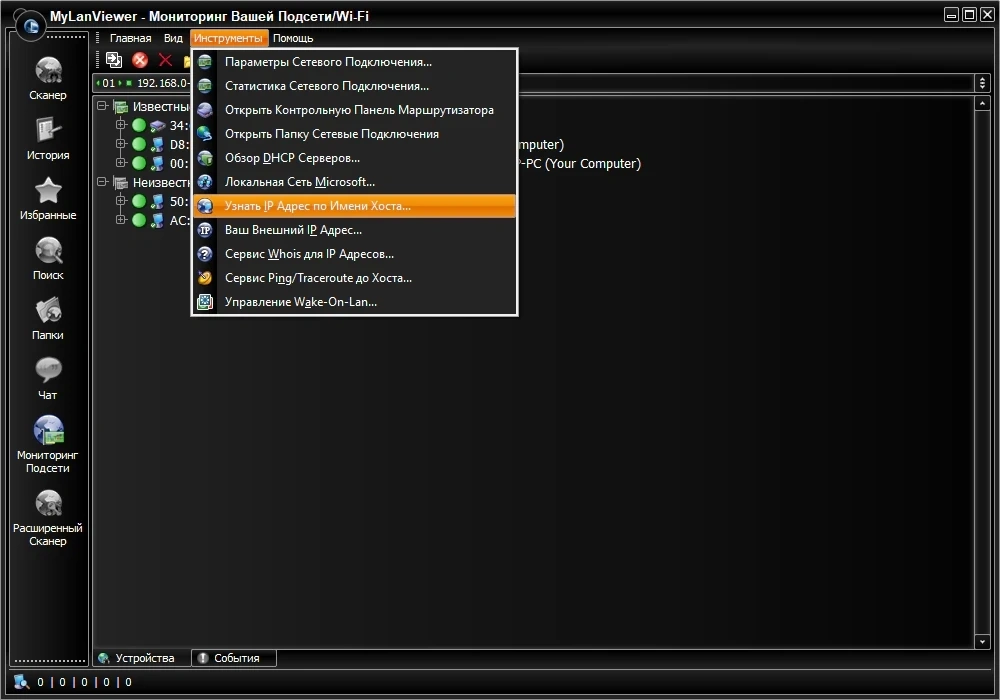The image size is (1000, 700).
Task: Collapse the Известные devices tree group
Action: point(102,106)
